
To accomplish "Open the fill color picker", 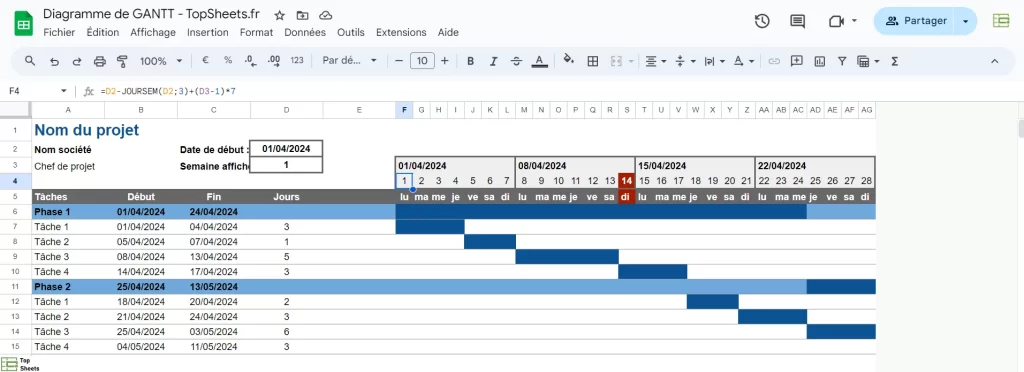I will coord(569,60).
